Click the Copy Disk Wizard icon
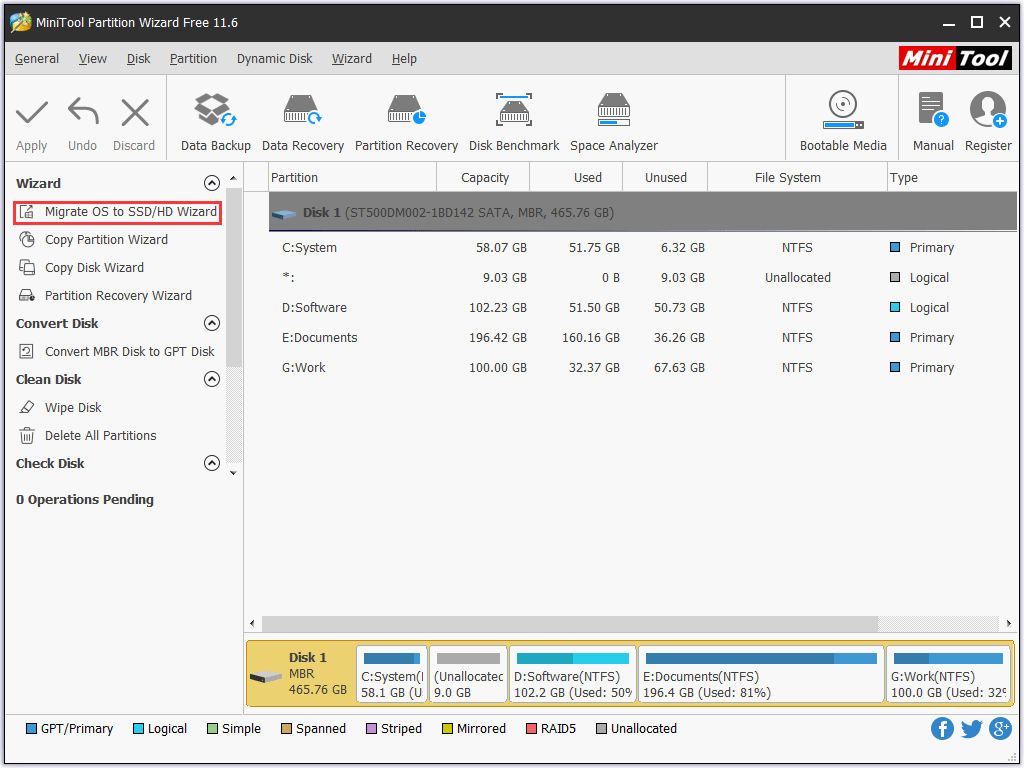Viewport: 1024px width, 768px height. point(27,268)
